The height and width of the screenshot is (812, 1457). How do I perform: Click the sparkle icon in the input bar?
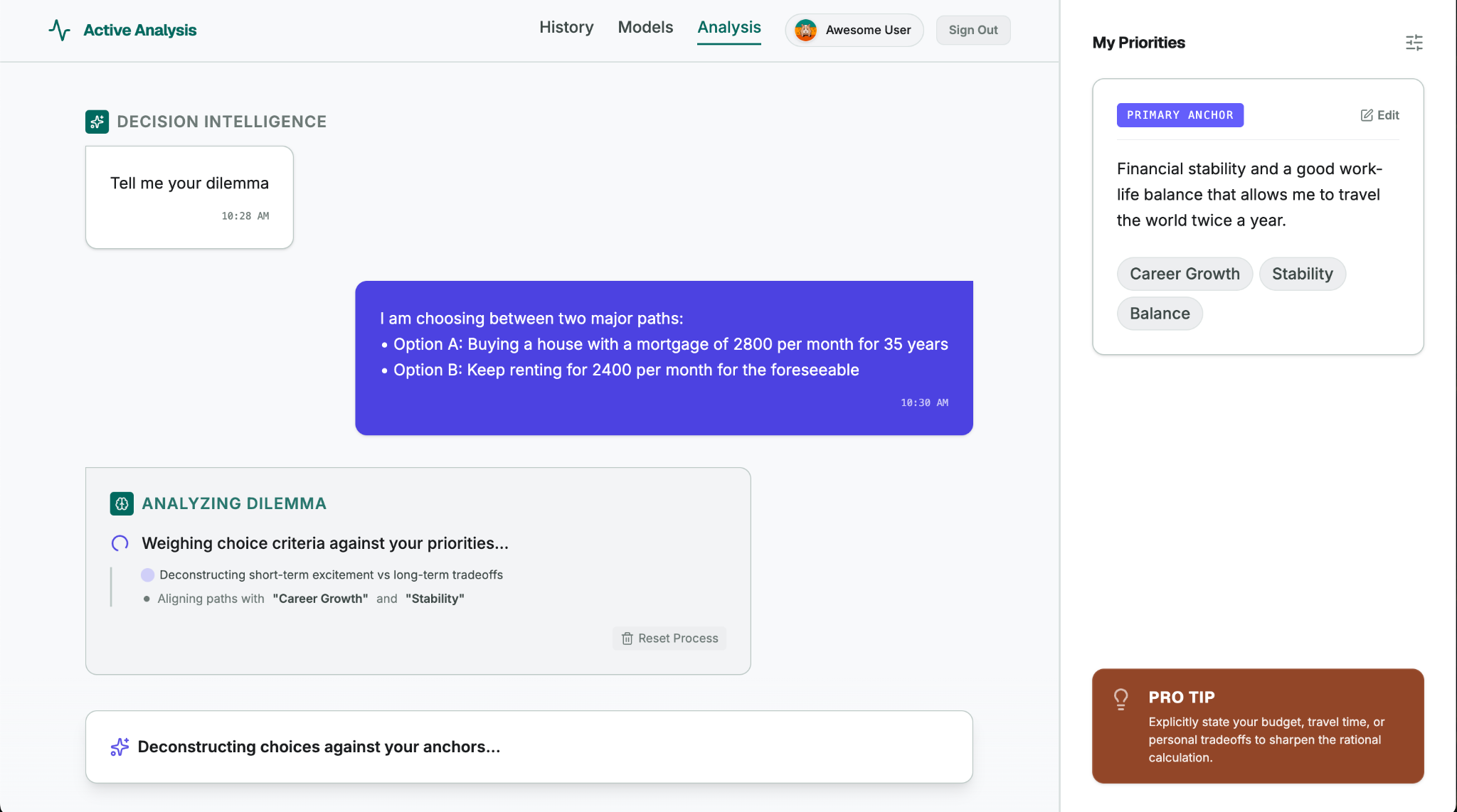pos(120,747)
